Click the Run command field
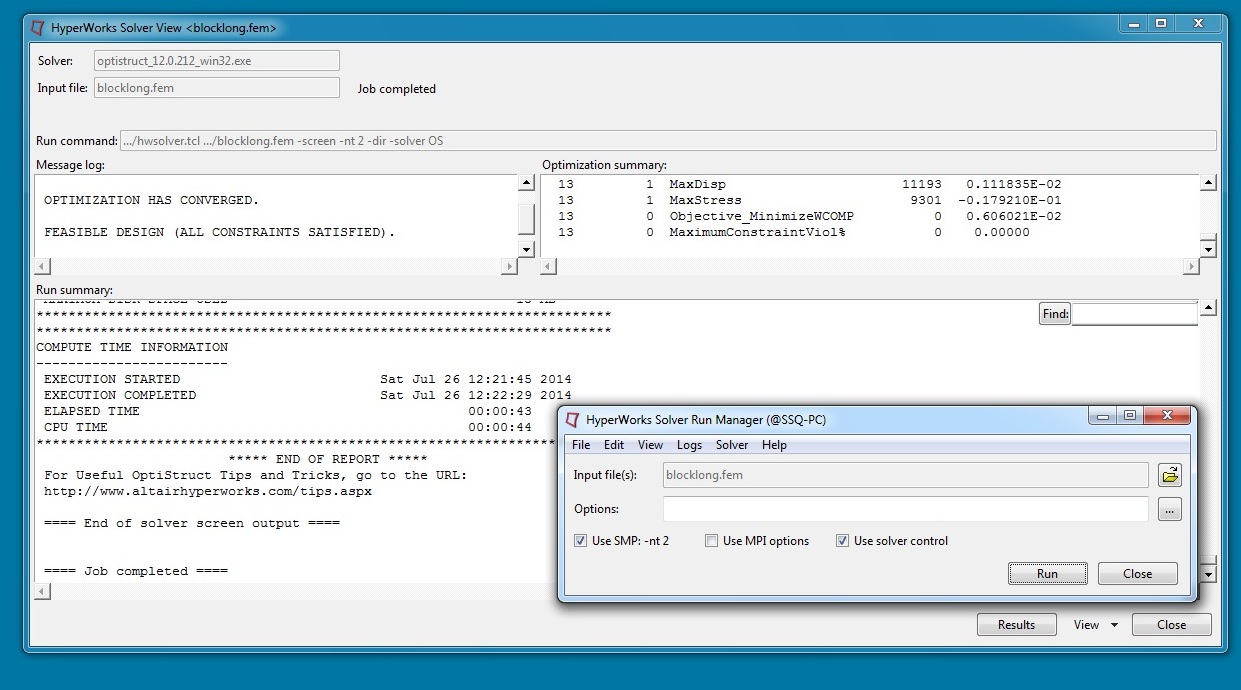The width and height of the screenshot is (1241, 690). pyautogui.click(x=668, y=141)
